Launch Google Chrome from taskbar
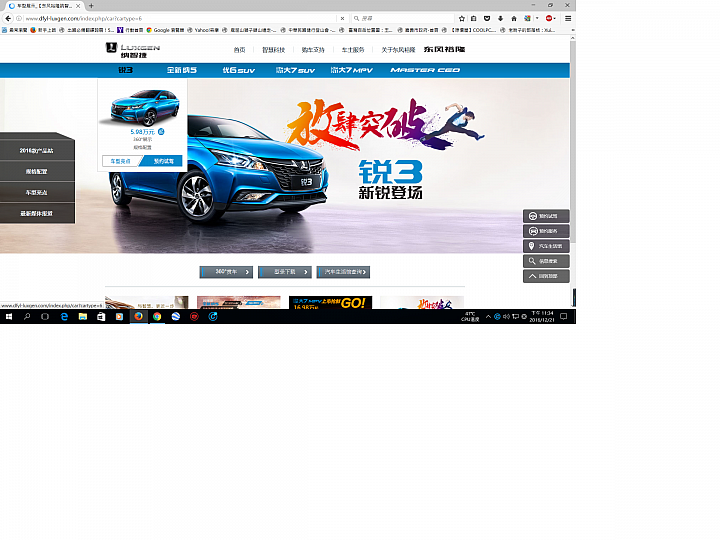The height and width of the screenshot is (540, 720). (157, 316)
